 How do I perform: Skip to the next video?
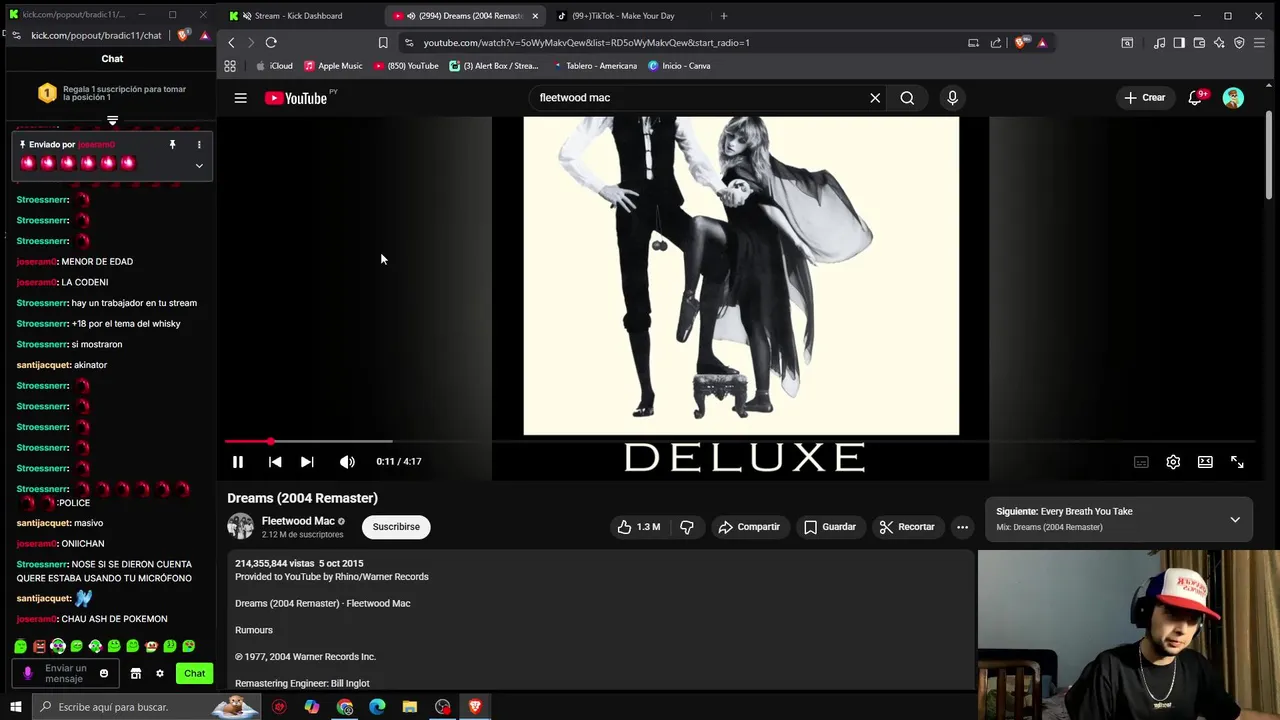pyautogui.click(x=307, y=462)
